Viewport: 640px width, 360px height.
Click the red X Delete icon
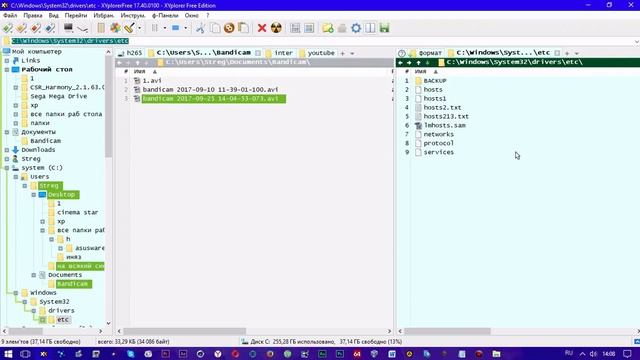(262, 28)
